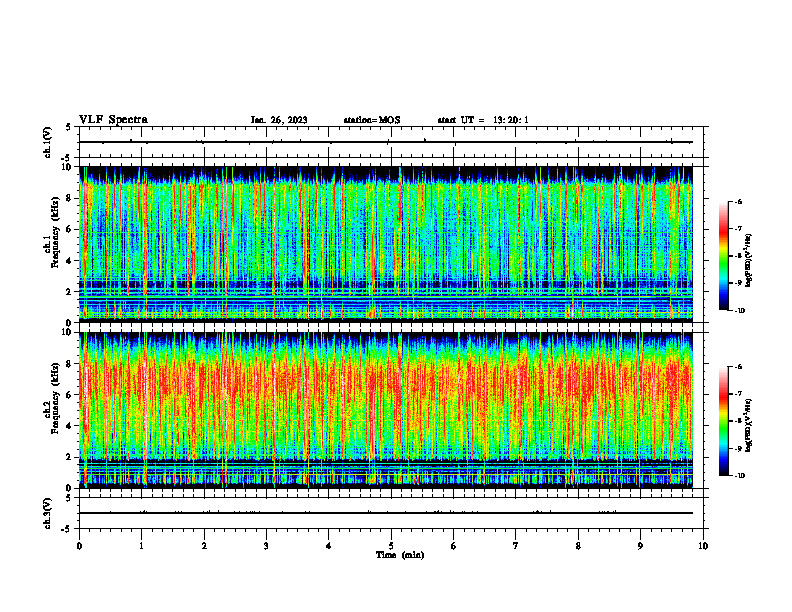The width and height of the screenshot is (792, 612).
Task: Click time axis tick label "4"
Action: pyautogui.click(x=329, y=546)
